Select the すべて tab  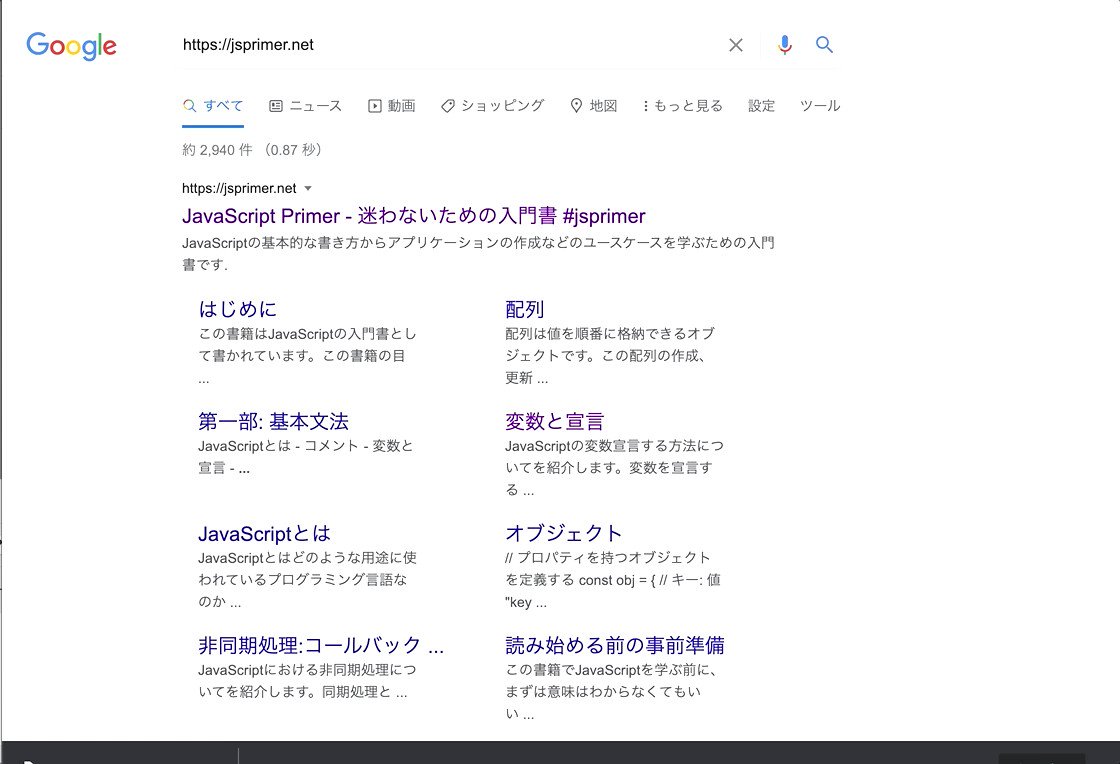tap(213, 106)
